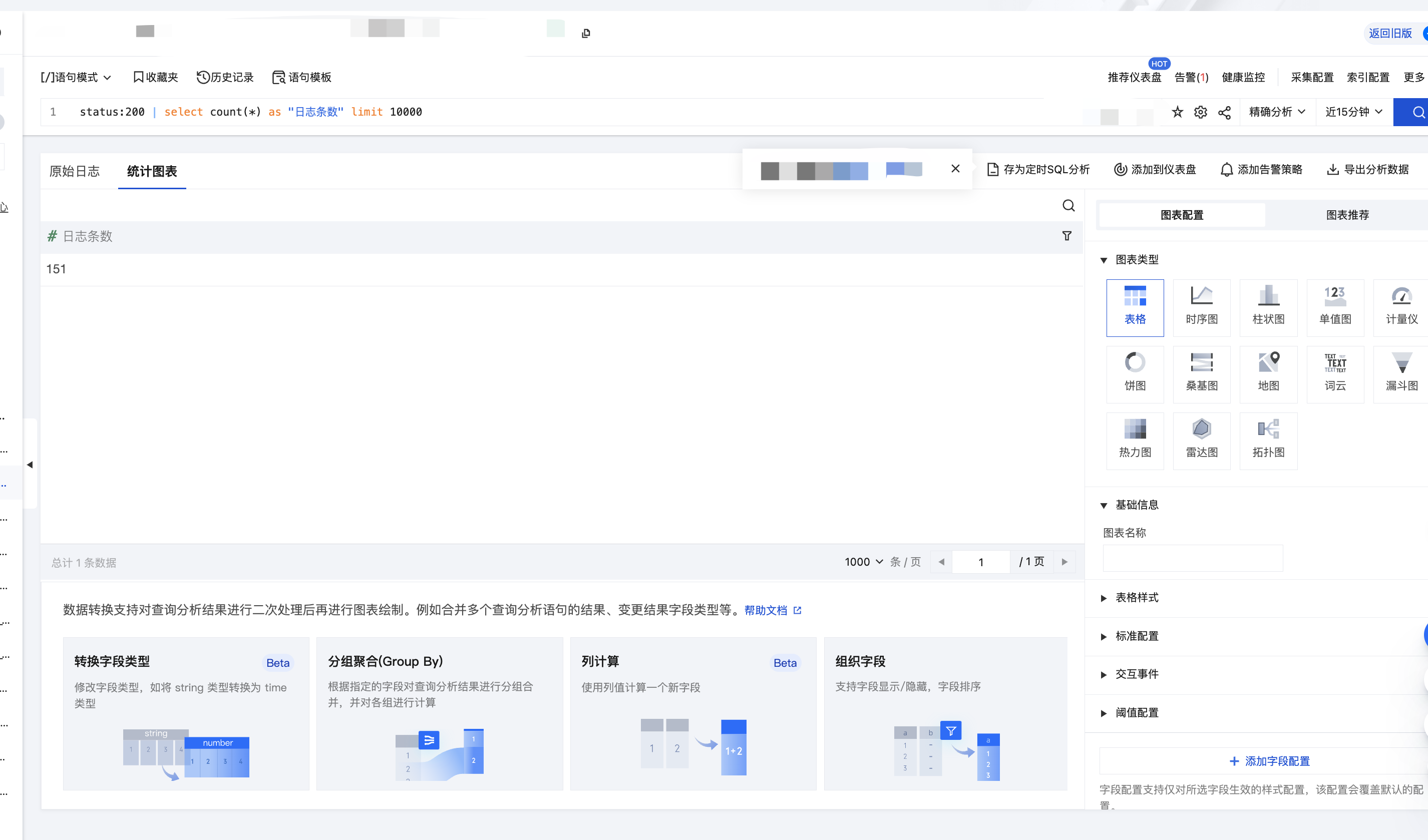Select the 图表配置 tab
This screenshot has width=1428, height=840.
[x=1182, y=215]
